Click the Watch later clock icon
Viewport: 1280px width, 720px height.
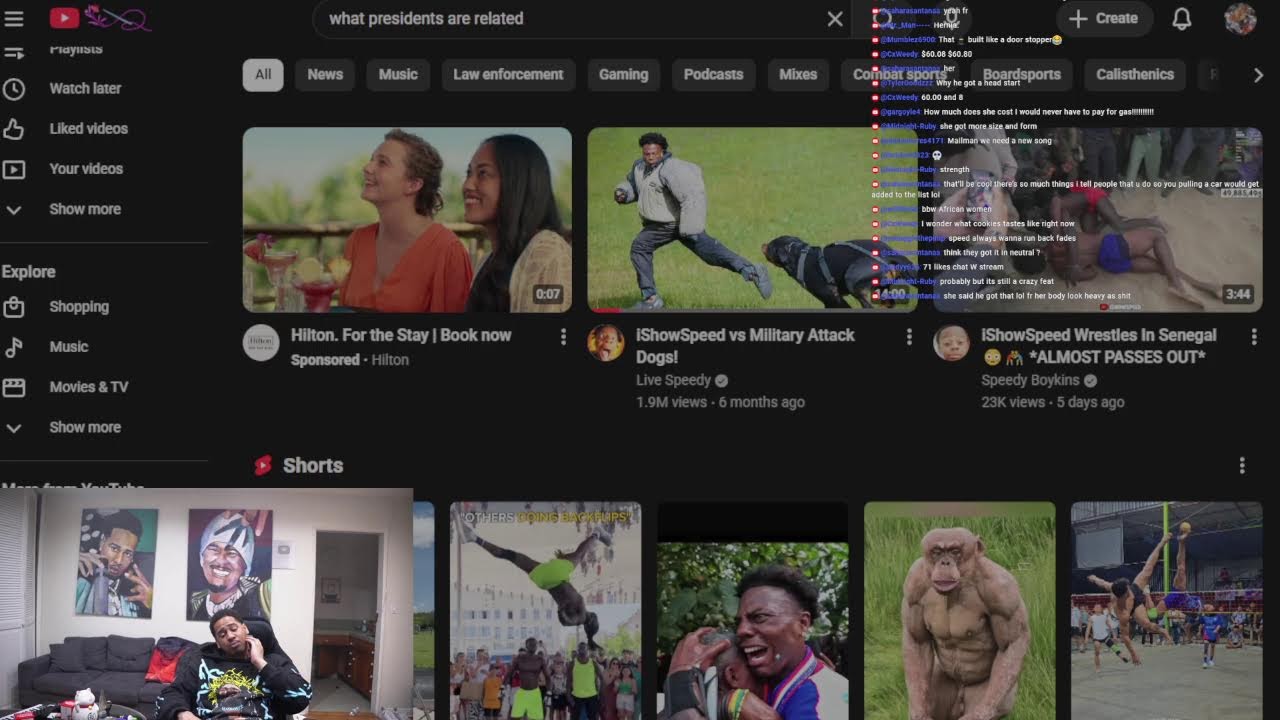tap(14, 88)
